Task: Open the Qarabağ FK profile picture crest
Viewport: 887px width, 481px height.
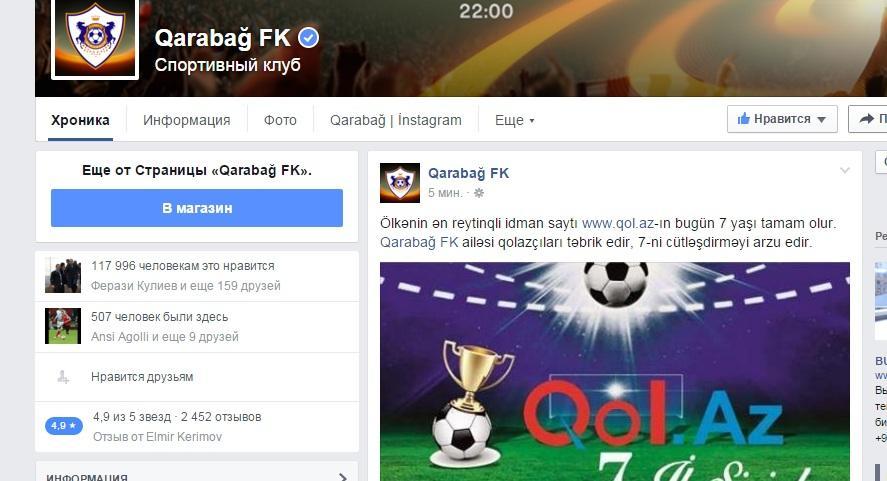Action: click(95, 38)
